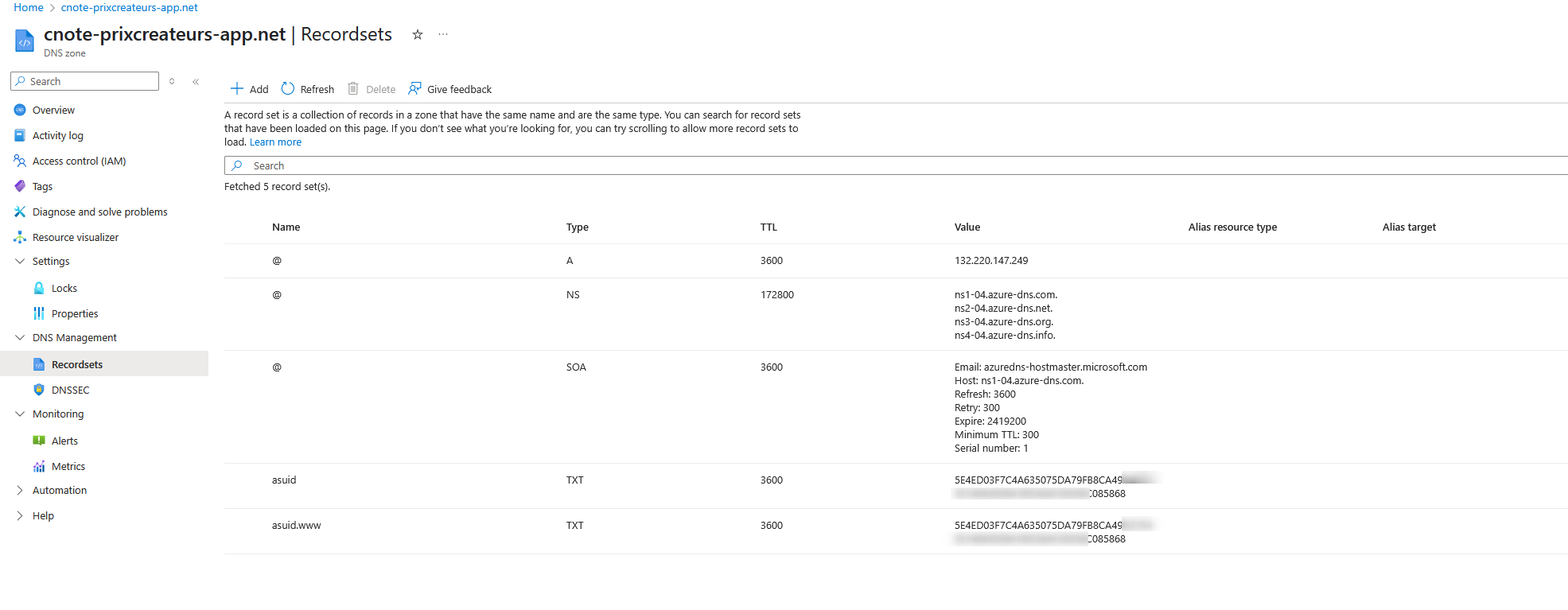The width and height of the screenshot is (1568, 610).
Task: Focus the recordsets Search field
Action: (x=896, y=165)
